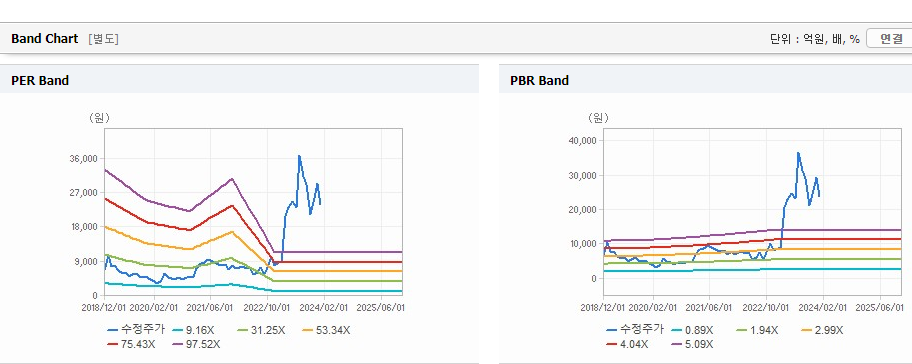This screenshot has width=912, height=364.
Task: Click the 단위 : 억원, 배, % unit label
Action: (814, 39)
